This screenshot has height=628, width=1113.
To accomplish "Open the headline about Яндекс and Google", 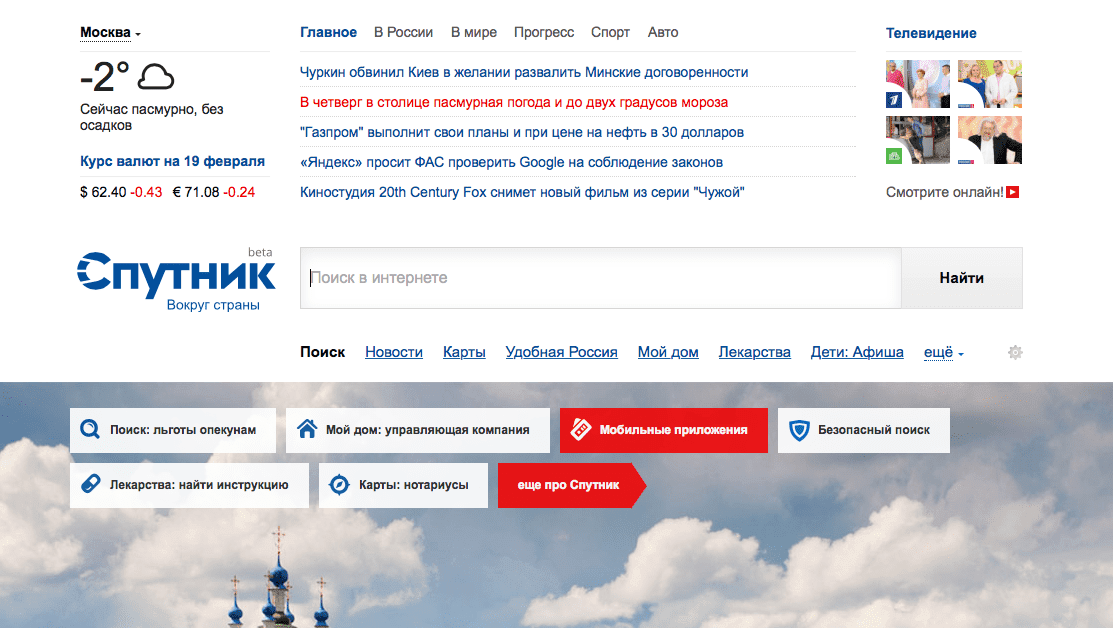I will click(511, 162).
